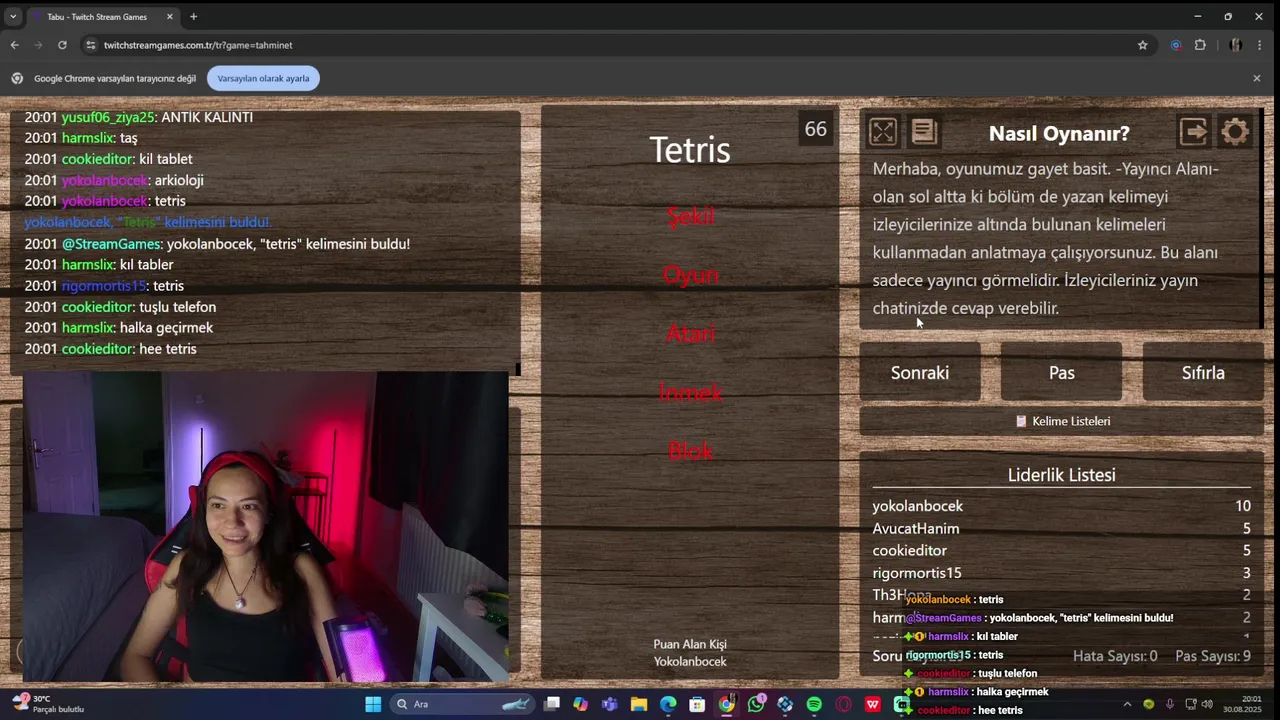Click Puan Alan Kişi Yokolanbocek label
This screenshot has width=1280, height=720.
(x=690, y=653)
